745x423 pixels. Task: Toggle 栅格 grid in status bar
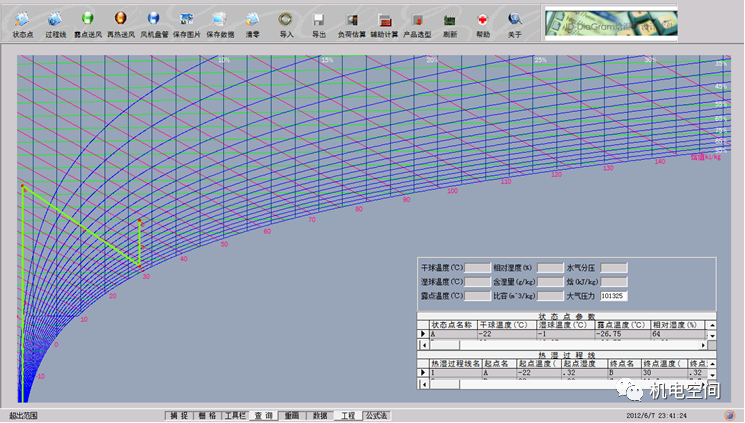tap(207, 416)
